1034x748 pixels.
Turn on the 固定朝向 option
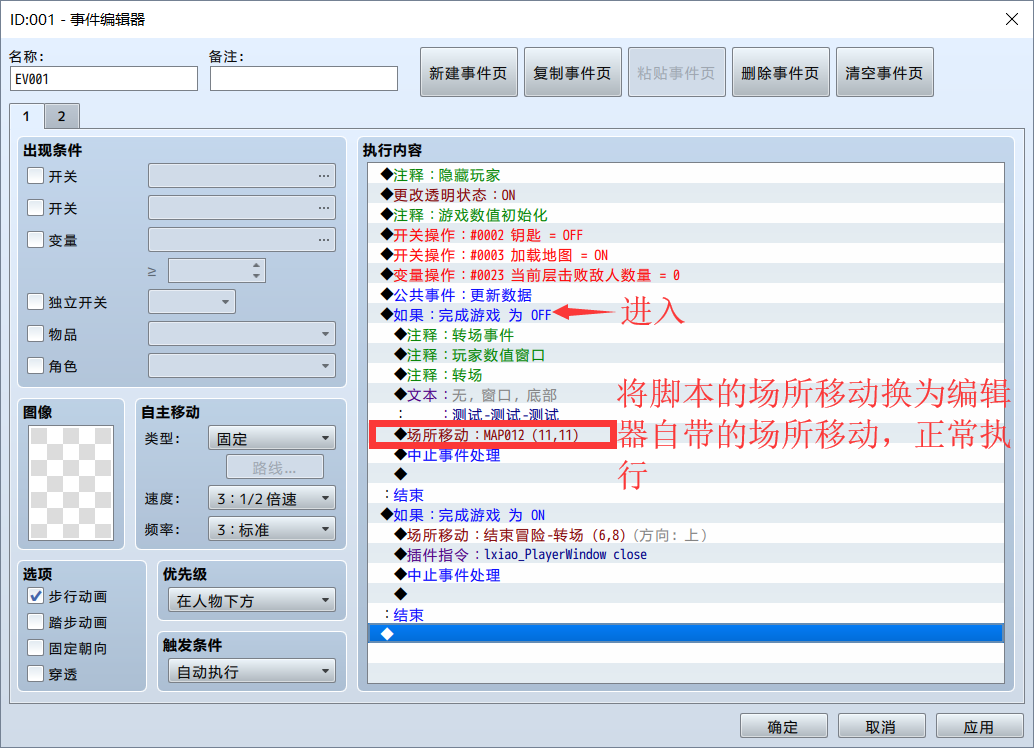(36, 648)
